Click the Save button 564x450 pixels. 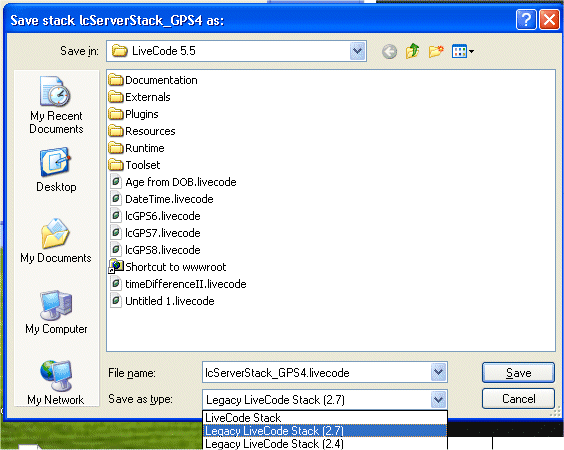pyautogui.click(x=518, y=373)
